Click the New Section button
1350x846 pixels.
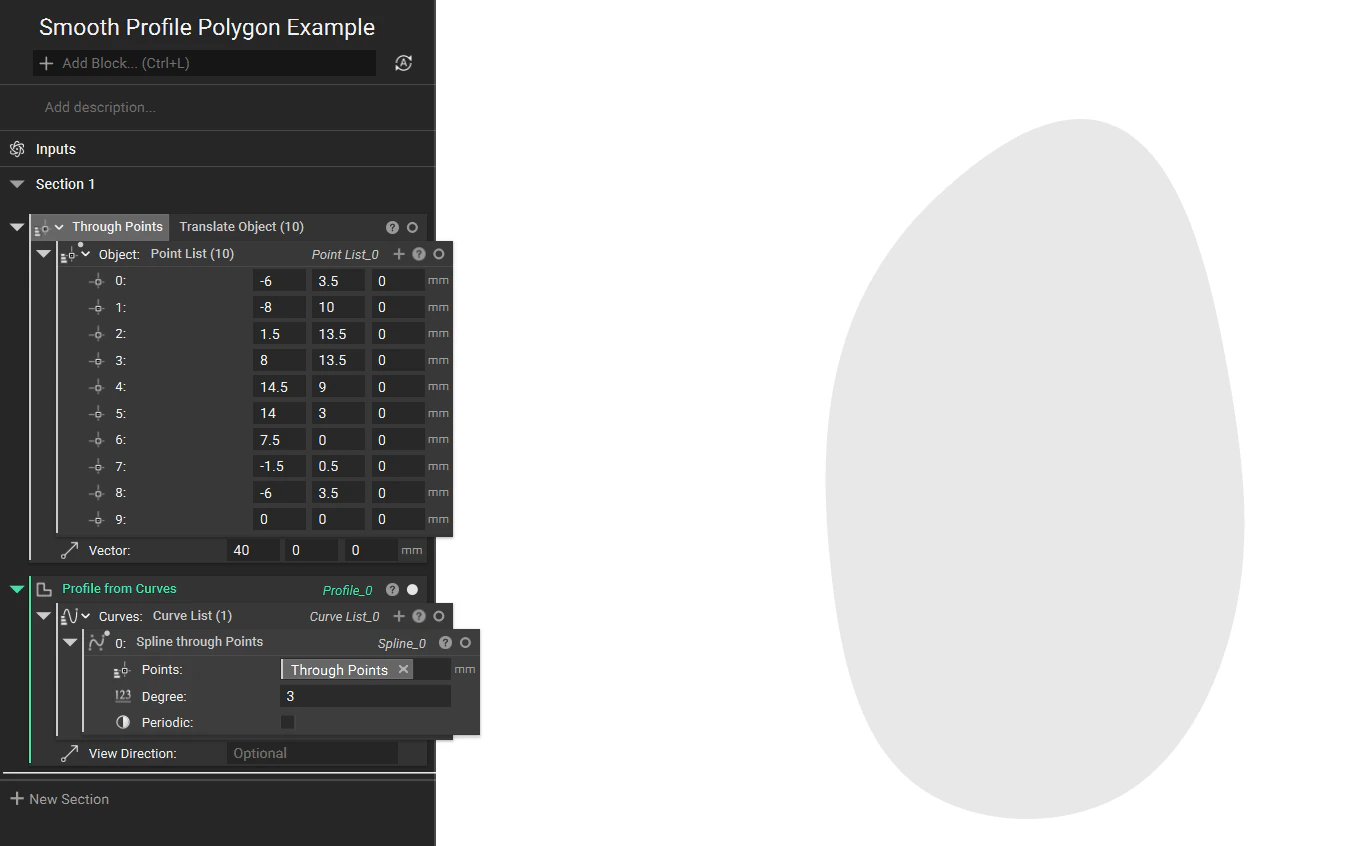point(60,798)
